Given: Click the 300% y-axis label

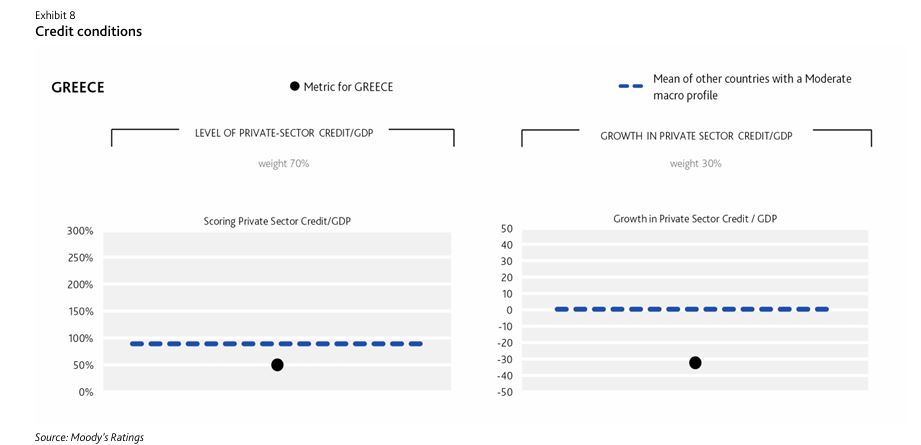Looking at the screenshot, I should tap(80, 231).
